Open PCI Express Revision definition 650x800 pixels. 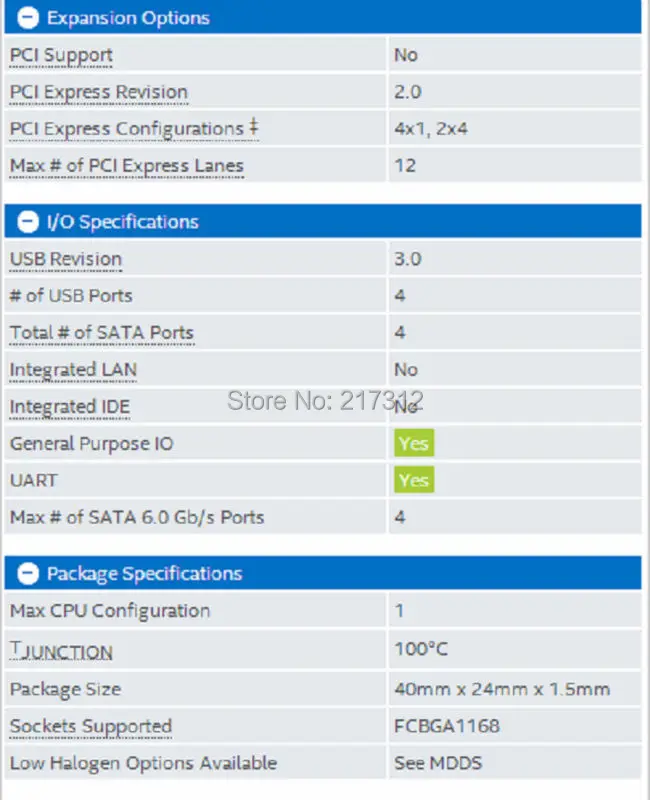pos(98,92)
